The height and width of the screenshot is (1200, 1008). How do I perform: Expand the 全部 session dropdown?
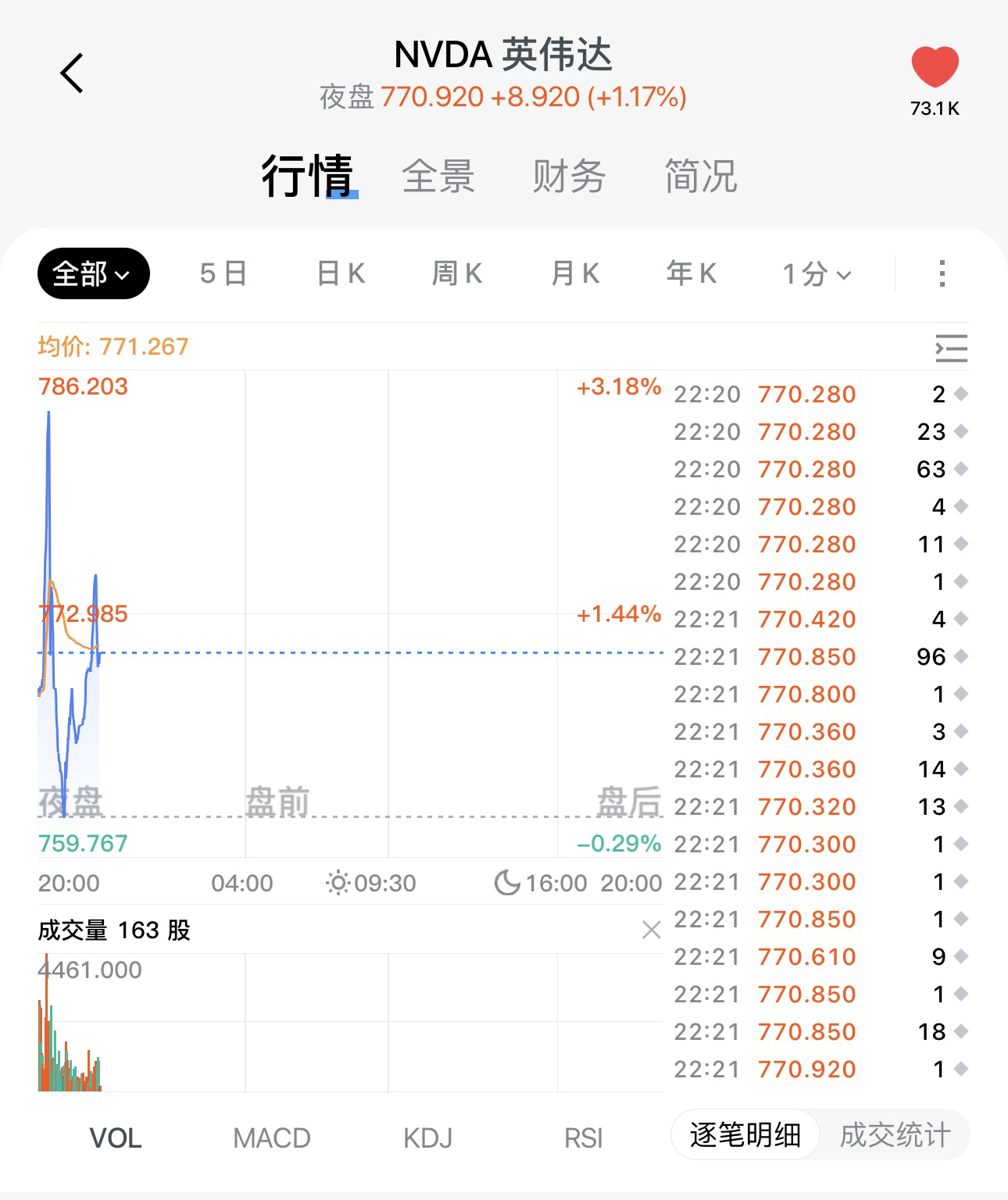point(93,273)
